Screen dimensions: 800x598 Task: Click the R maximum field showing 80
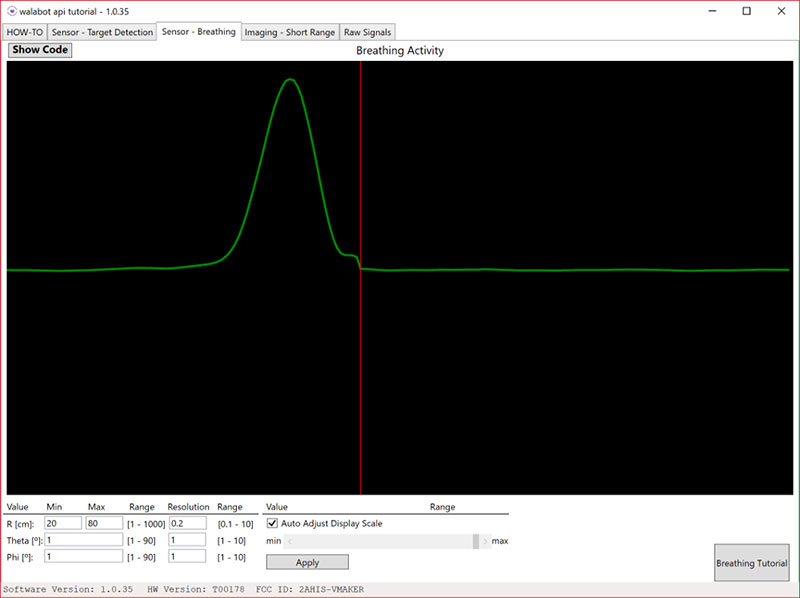point(104,523)
